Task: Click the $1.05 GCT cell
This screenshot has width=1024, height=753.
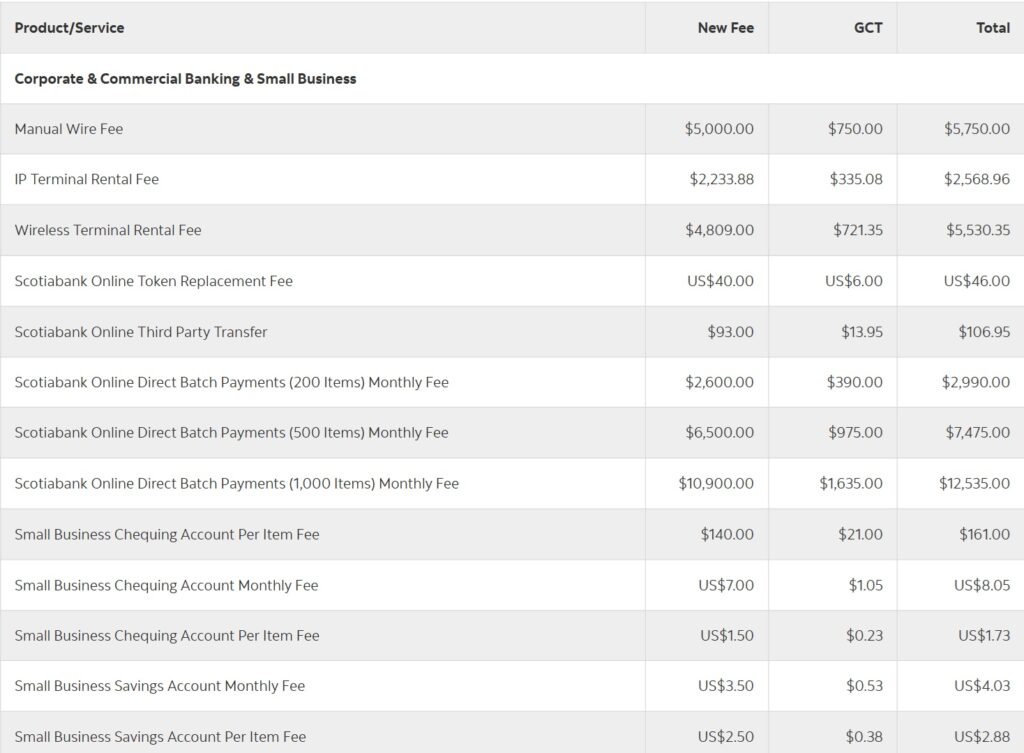Action: click(865, 585)
